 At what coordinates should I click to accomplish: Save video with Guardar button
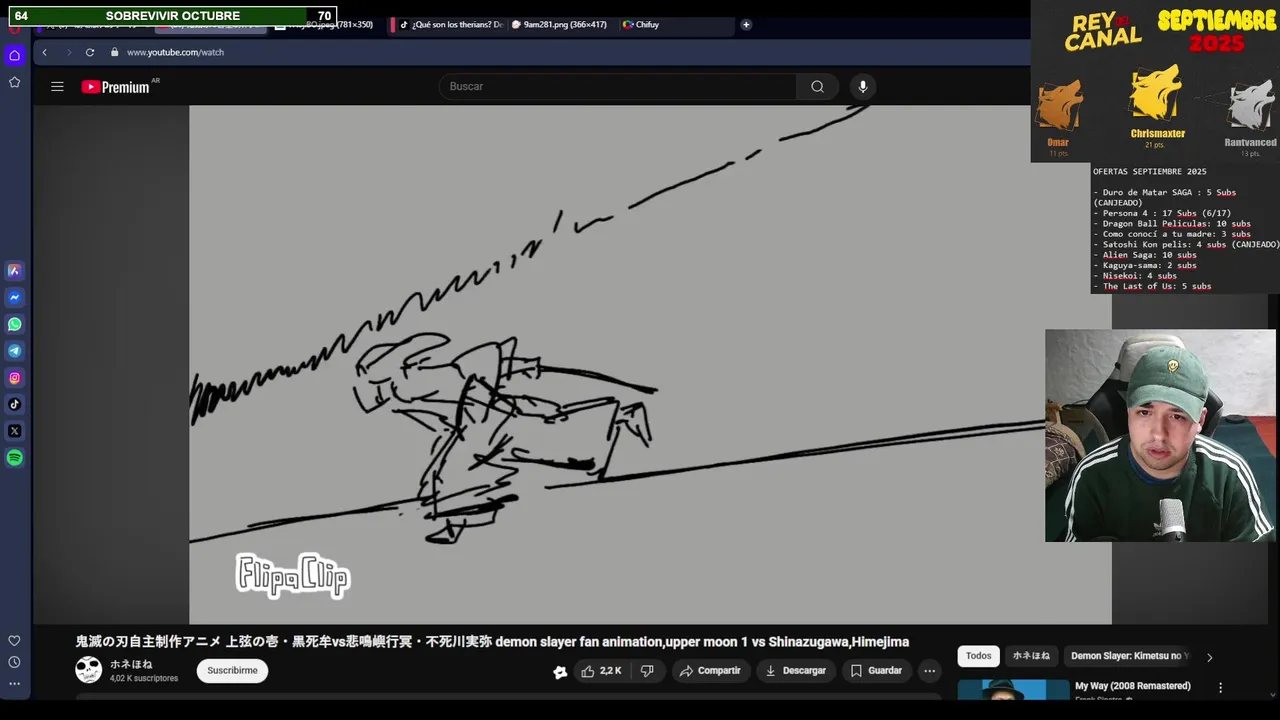click(876, 671)
